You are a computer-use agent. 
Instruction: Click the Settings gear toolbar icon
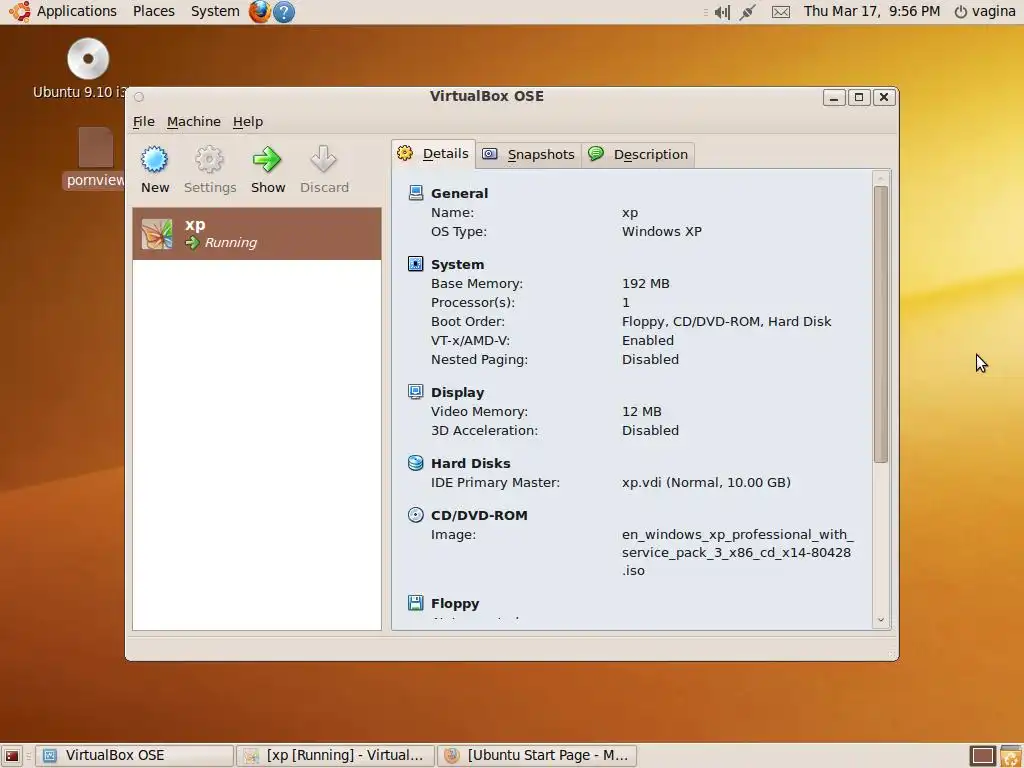click(210, 159)
